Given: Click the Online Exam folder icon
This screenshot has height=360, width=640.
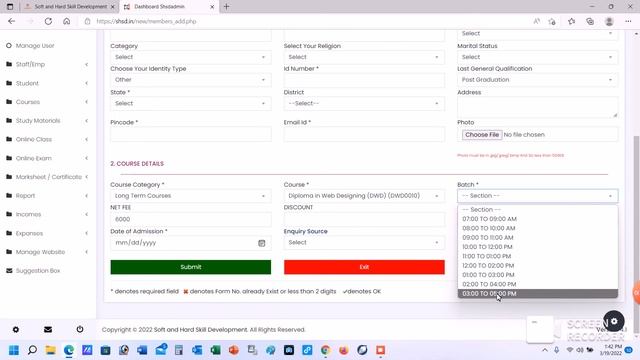Looking at the screenshot, I should coord(9,158).
